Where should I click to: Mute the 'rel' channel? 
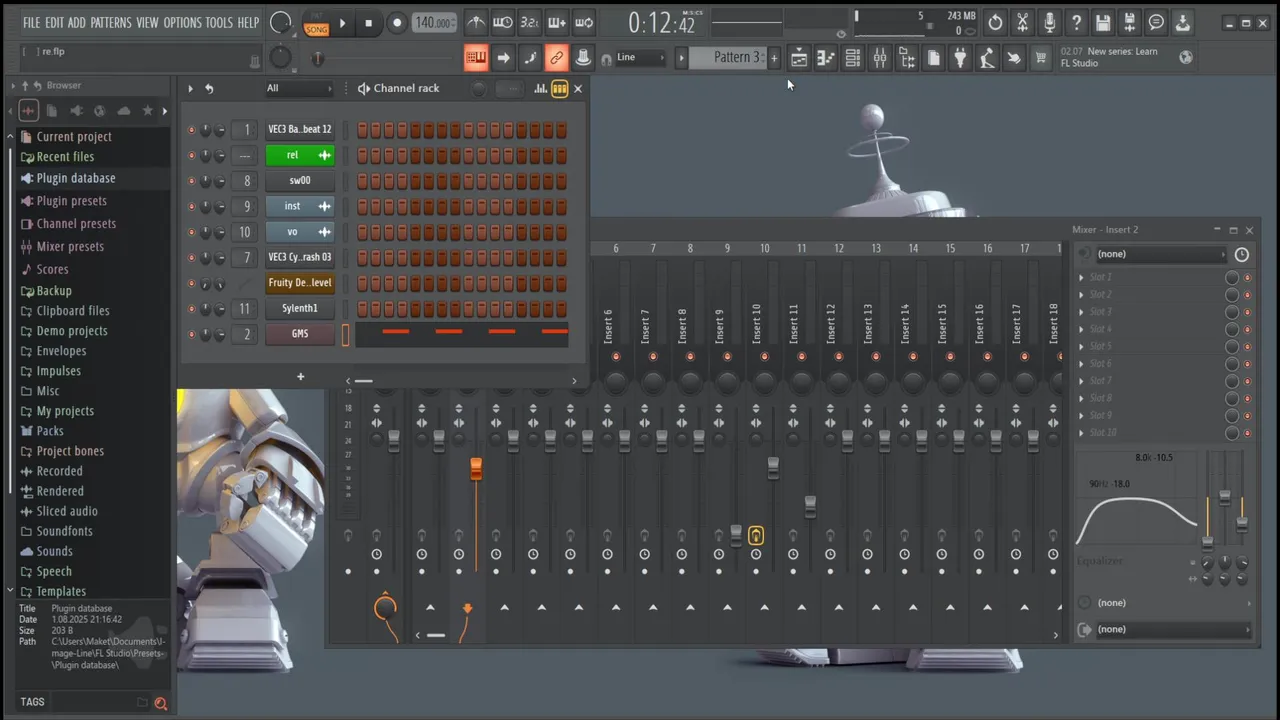click(192, 155)
